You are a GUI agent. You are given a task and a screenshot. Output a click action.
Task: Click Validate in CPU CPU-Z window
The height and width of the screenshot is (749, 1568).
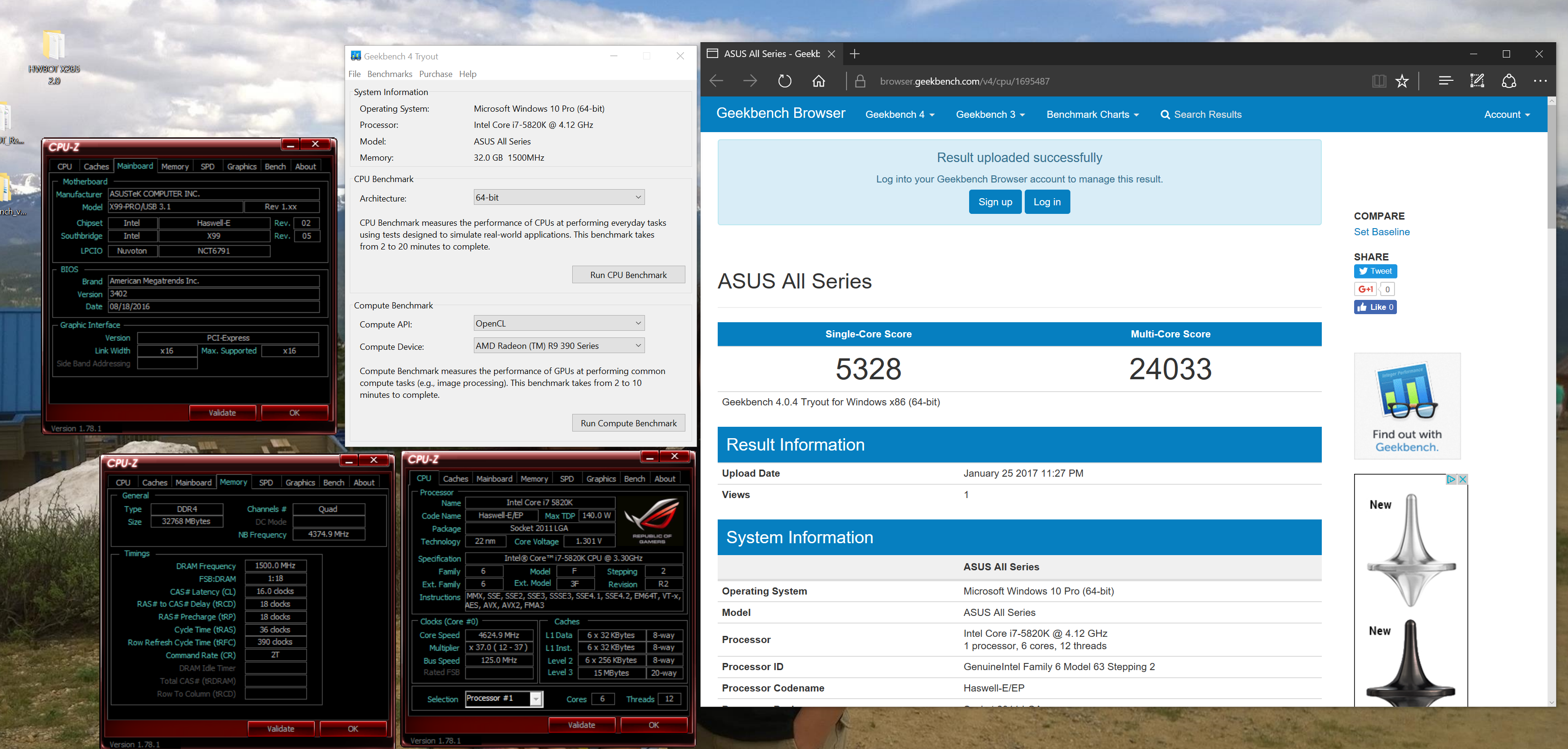tap(581, 725)
